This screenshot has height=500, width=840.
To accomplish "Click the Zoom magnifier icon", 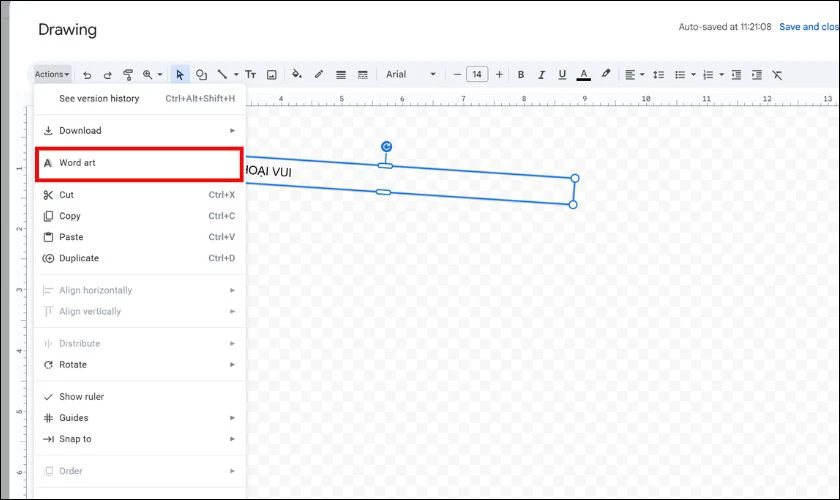I will [x=147, y=74].
